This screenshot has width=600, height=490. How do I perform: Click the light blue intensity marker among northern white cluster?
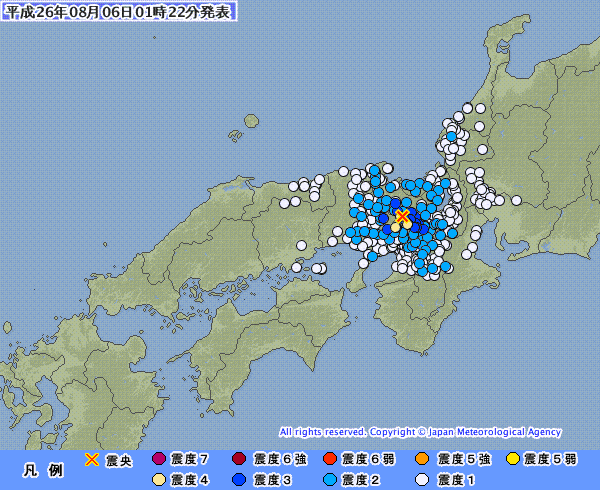click(452, 136)
